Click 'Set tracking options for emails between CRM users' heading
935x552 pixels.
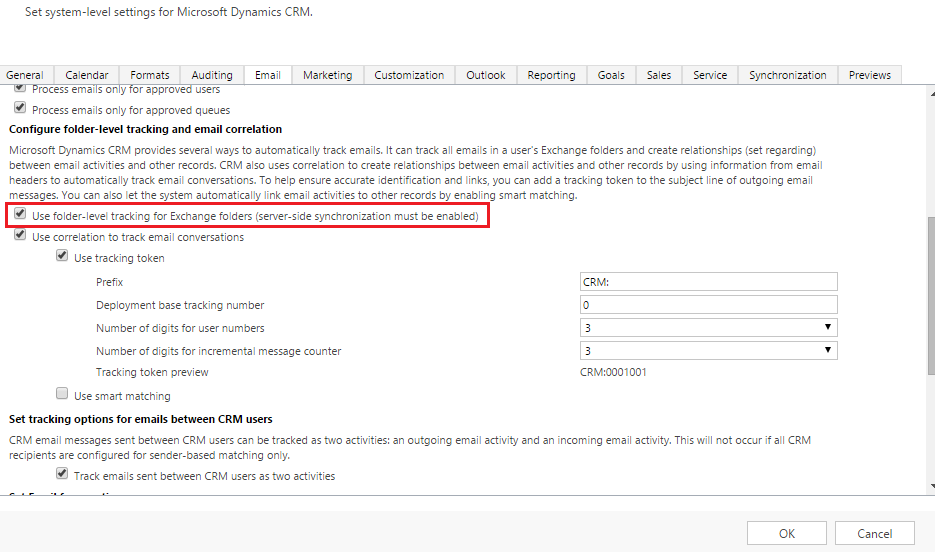[141, 420]
